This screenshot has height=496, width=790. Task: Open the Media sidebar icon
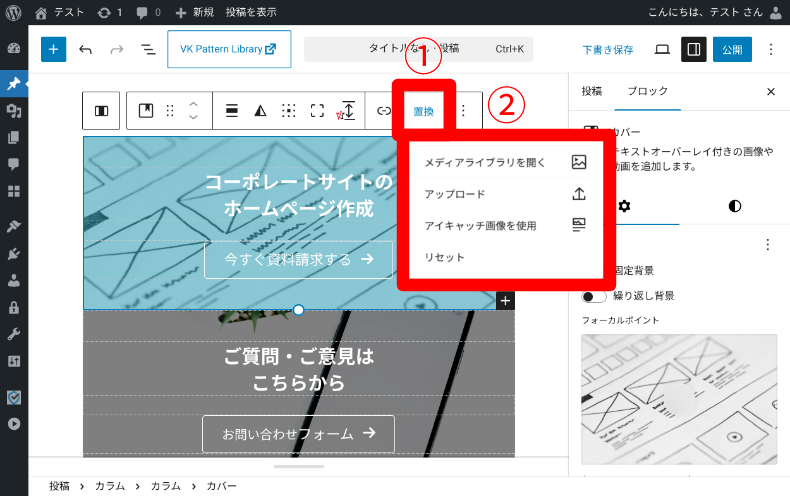point(14,110)
